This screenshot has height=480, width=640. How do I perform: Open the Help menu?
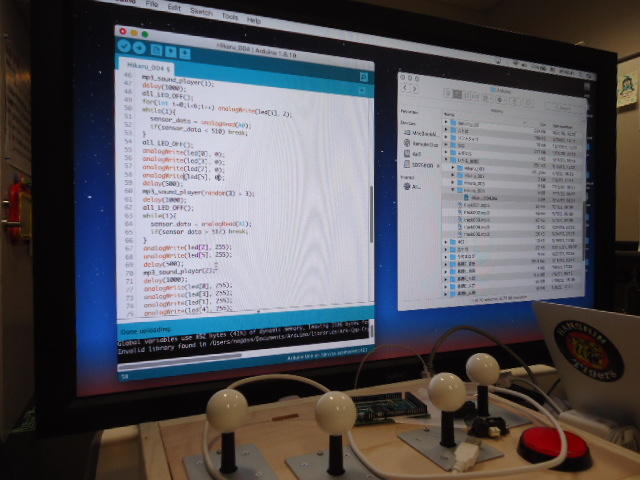click(253, 20)
